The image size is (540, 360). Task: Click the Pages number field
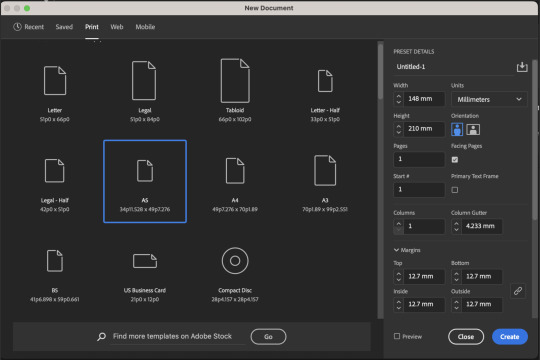pyautogui.click(x=419, y=159)
